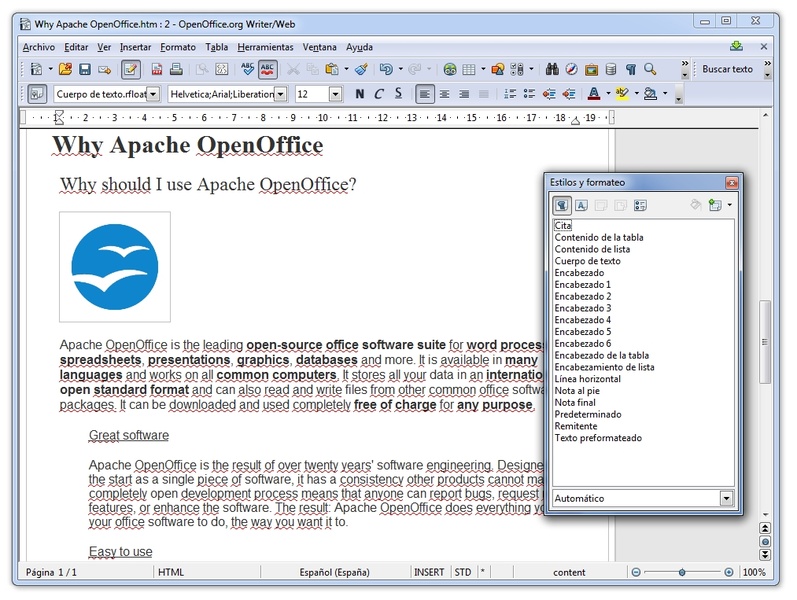Save the document with the floppy disk icon

point(84,69)
